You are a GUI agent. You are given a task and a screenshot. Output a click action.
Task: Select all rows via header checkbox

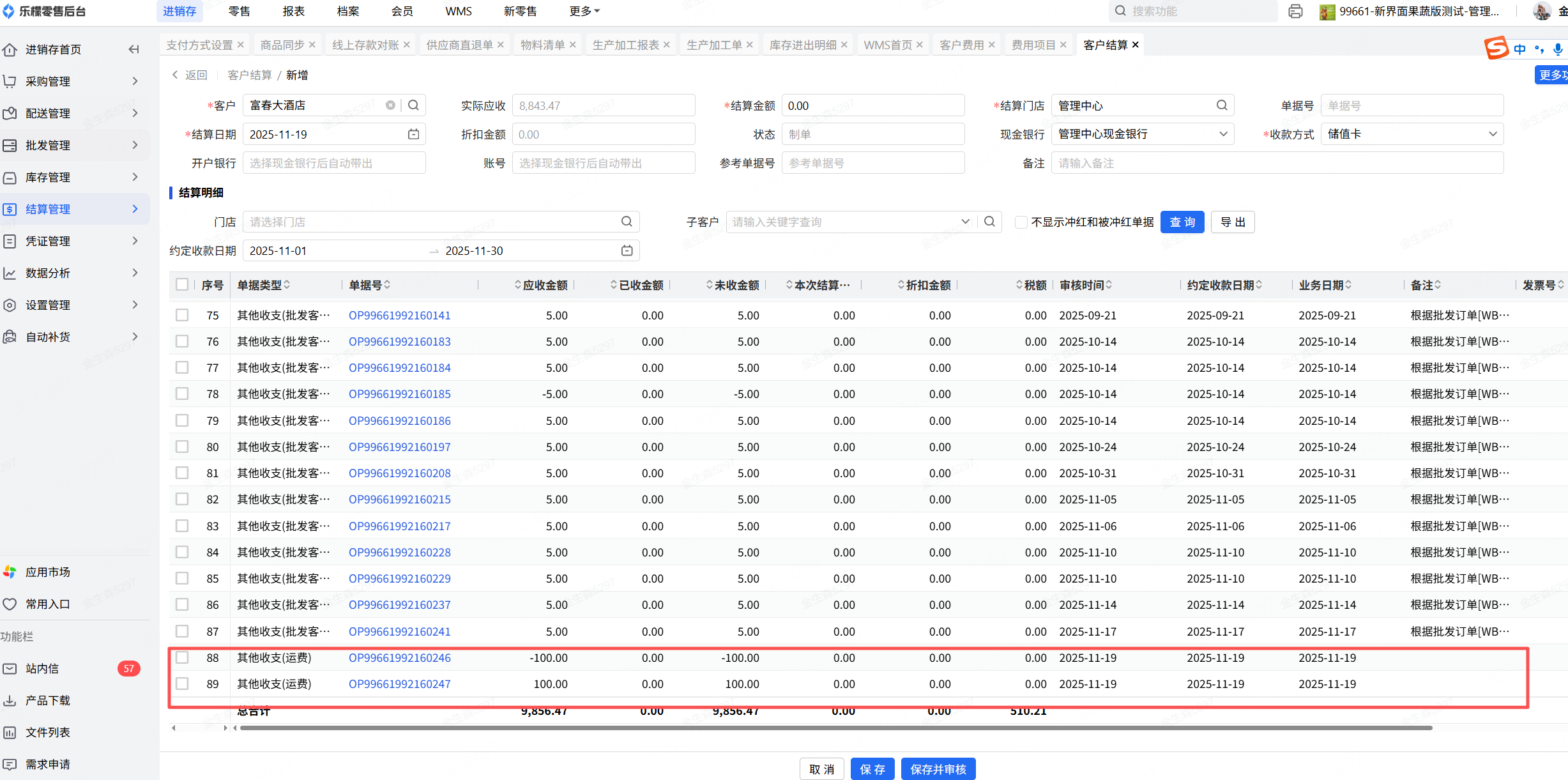click(x=182, y=285)
